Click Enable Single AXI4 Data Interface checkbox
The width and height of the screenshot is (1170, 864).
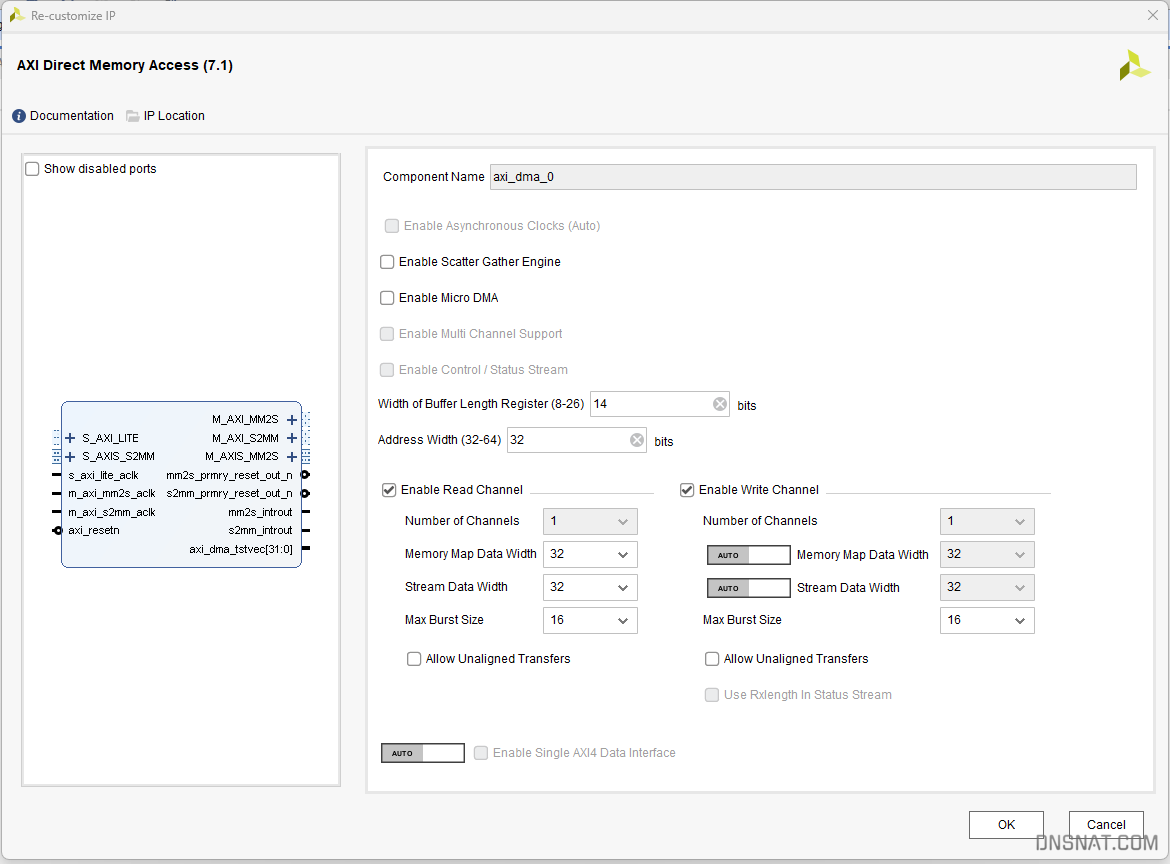(x=481, y=753)
